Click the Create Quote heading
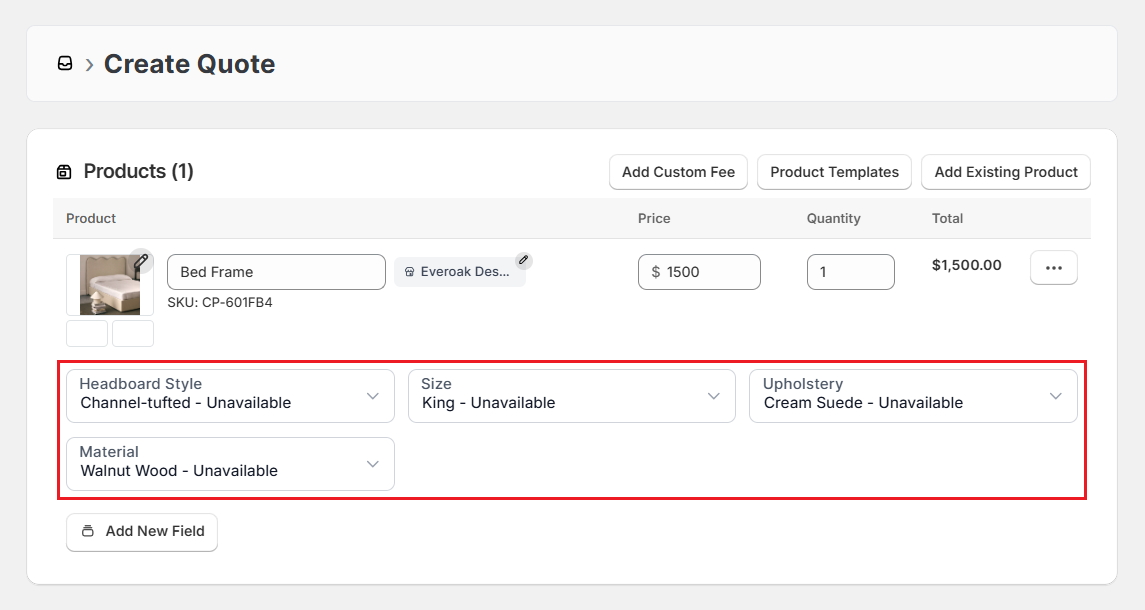This screenshot has height=610, width=1145. 189,64
